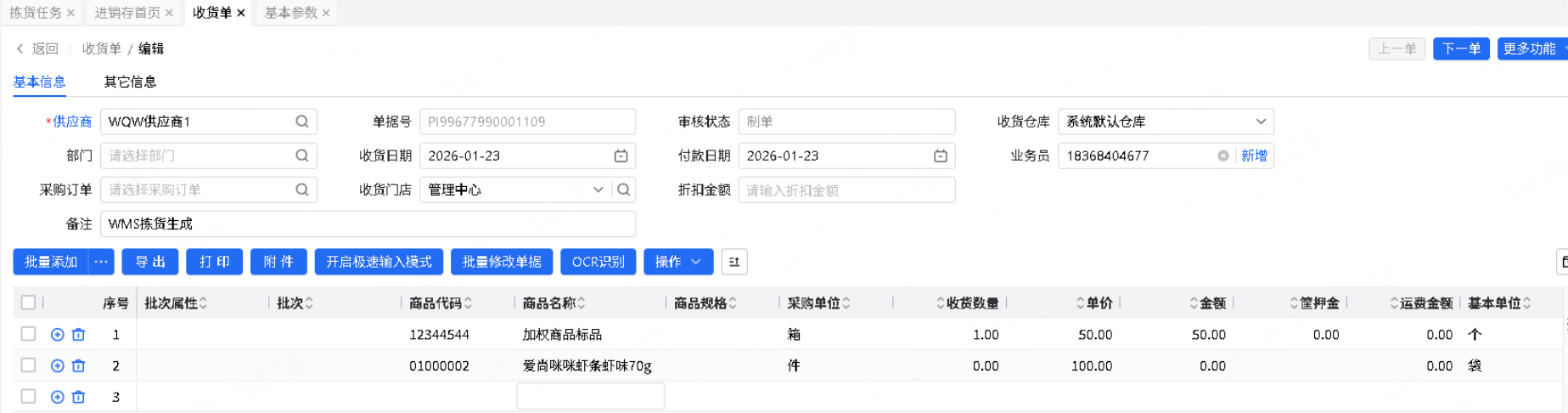Sort by 批次属性 column
Viewport: 1568px width, 413px height.
(204, 303)
